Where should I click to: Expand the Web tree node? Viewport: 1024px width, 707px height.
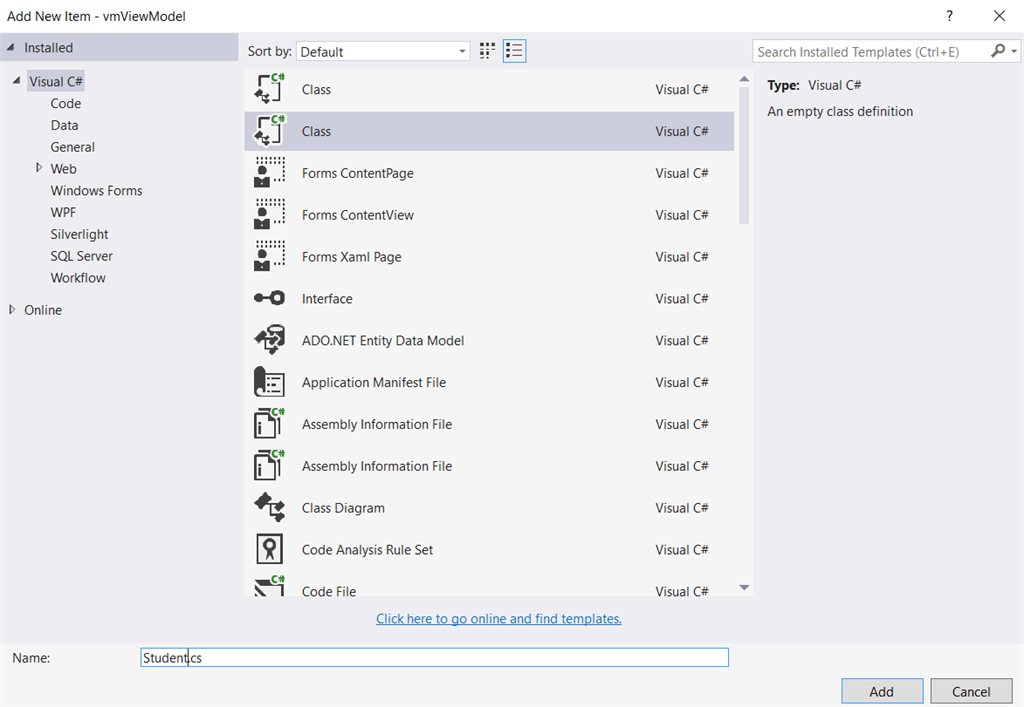pyautogui.click(x=39, y=169)
